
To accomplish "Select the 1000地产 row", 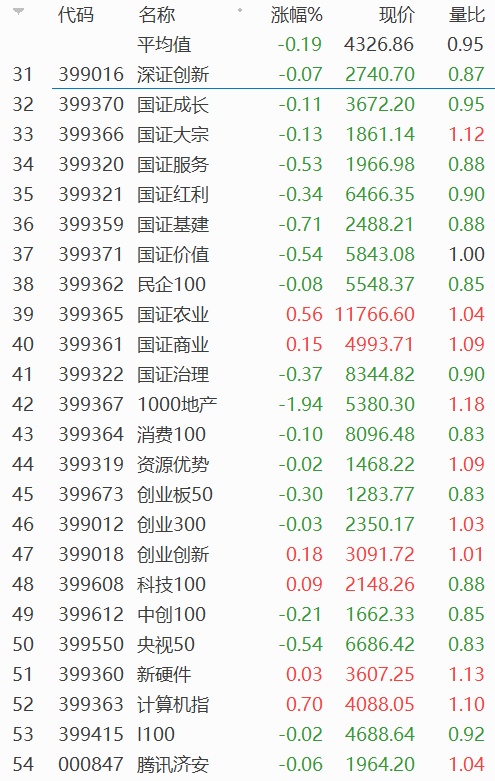I will [x=248, y=404].
